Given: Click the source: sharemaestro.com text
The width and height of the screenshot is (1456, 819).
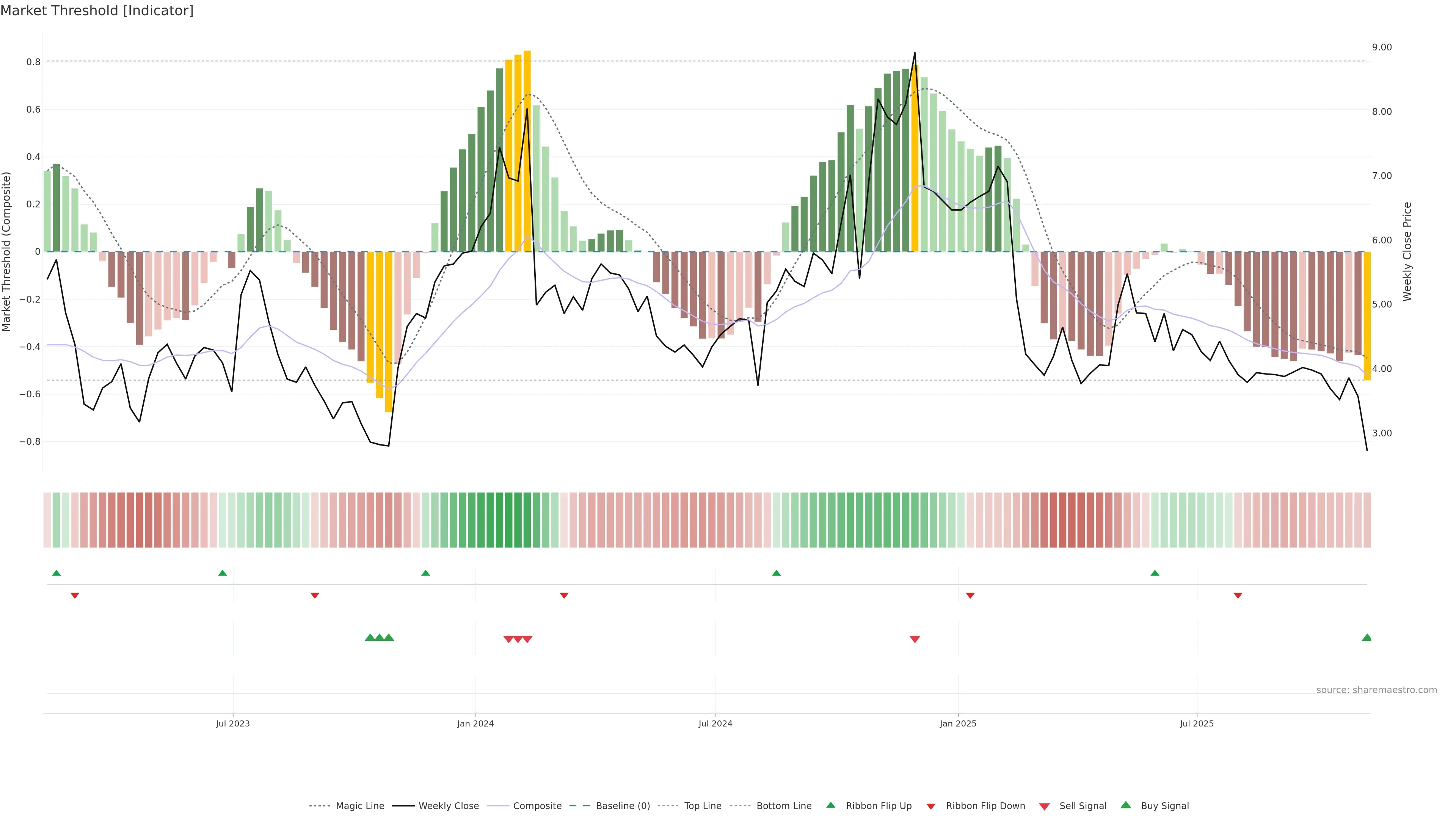Looking at the screenshot, I should tap(1376, 690).
